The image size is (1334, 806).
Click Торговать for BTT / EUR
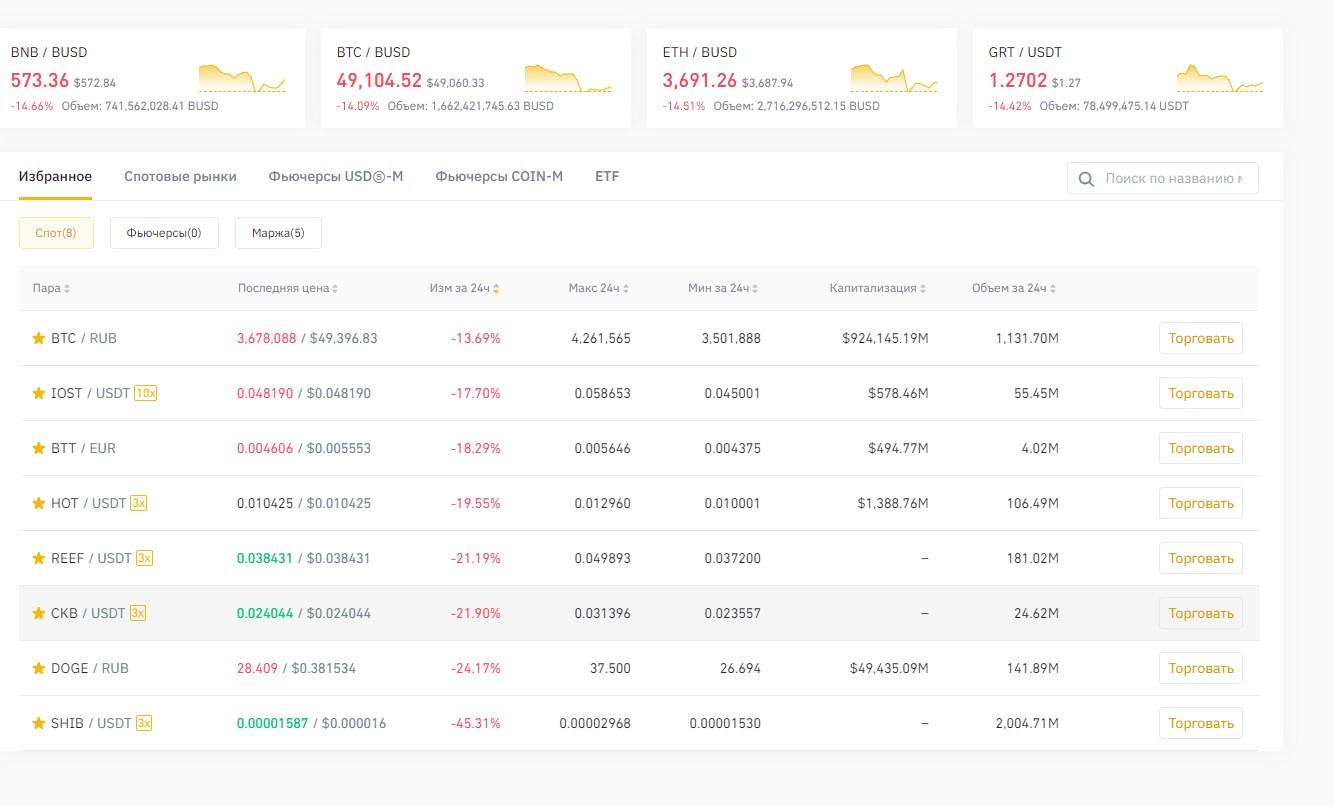1201,448
